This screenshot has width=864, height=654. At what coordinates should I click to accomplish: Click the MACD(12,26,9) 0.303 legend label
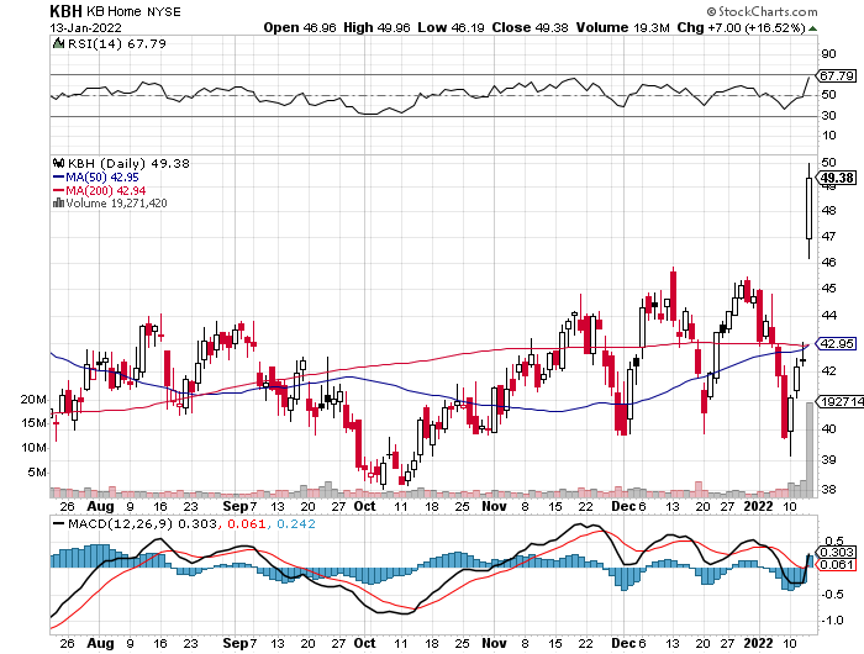click(x=142, y=524)
